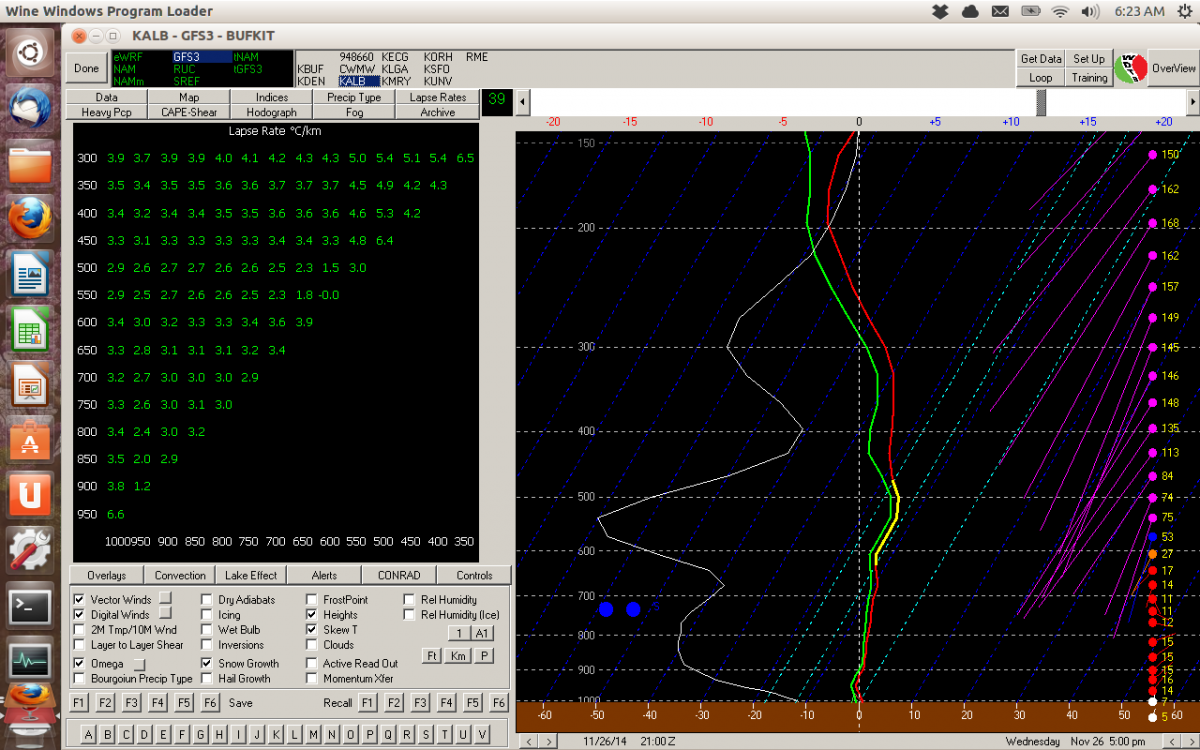Enable the Rel Humidity checkbox
The image size is (1200, 750).
[x=409, y=600]
